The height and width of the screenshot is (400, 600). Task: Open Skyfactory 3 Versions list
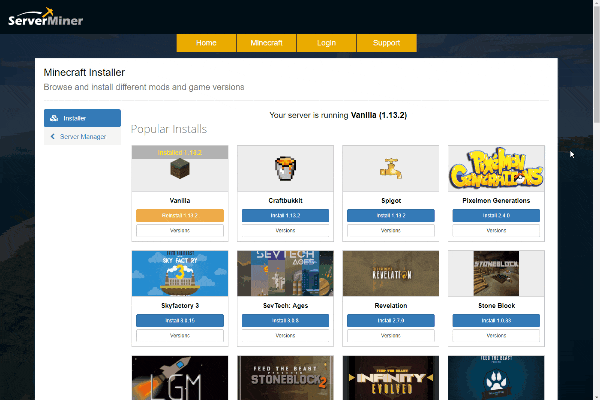[x=180, y=336]
